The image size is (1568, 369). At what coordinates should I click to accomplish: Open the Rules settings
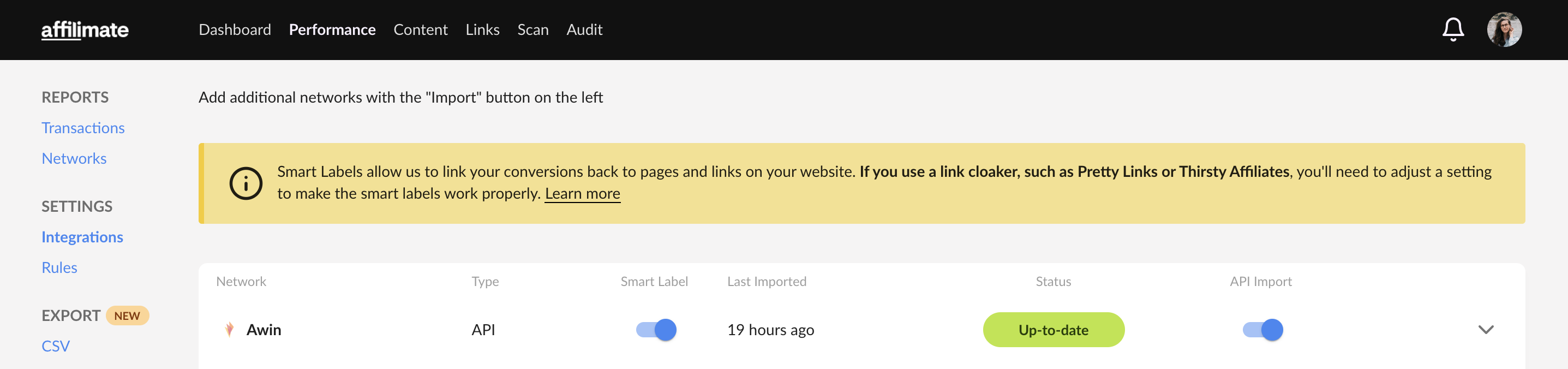click(59, 267)
